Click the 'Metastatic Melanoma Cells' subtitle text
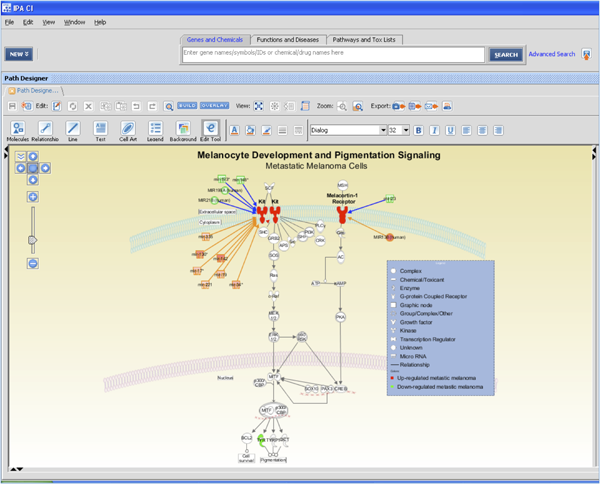 [x=316, y=166]
